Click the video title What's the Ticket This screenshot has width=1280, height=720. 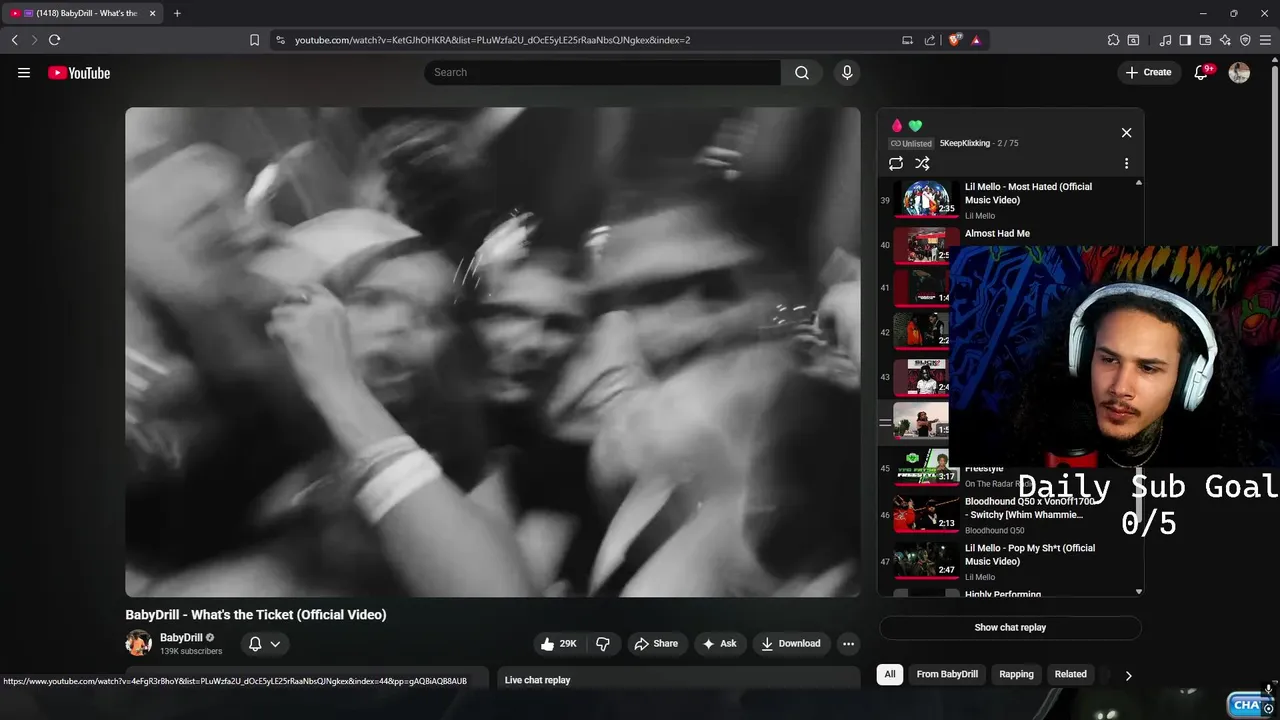[256, 615]
